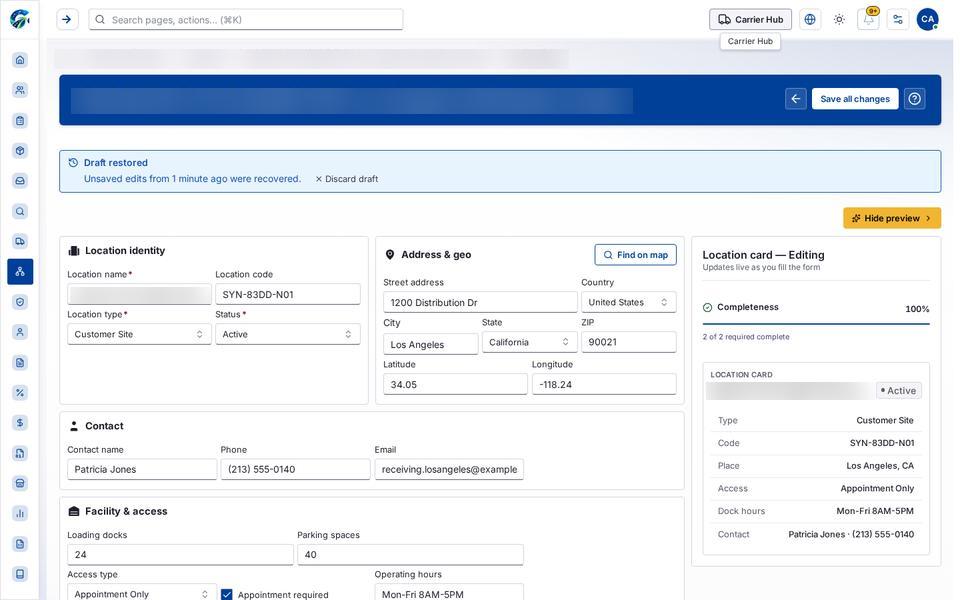
Task: Click the Loading docks field
Action: 181,555
